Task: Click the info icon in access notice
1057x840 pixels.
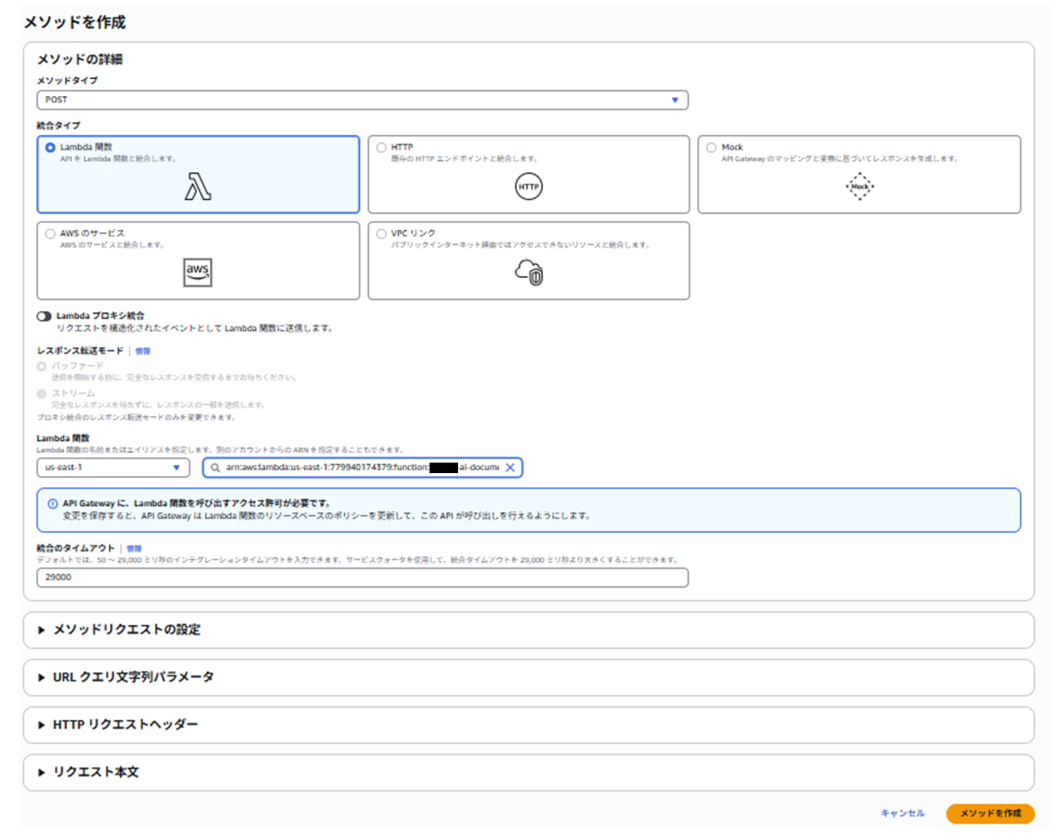Action: (52, 504)
